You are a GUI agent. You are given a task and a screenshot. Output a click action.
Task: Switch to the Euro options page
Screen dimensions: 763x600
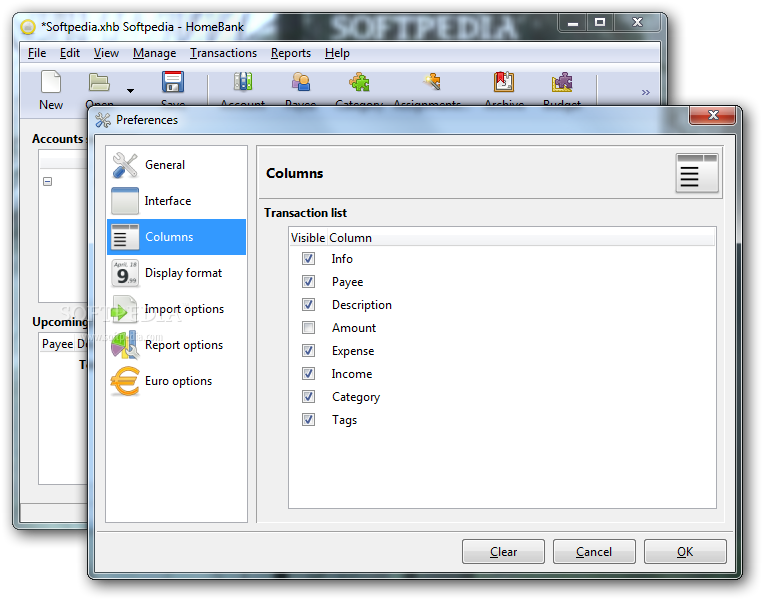coord(176,381)
